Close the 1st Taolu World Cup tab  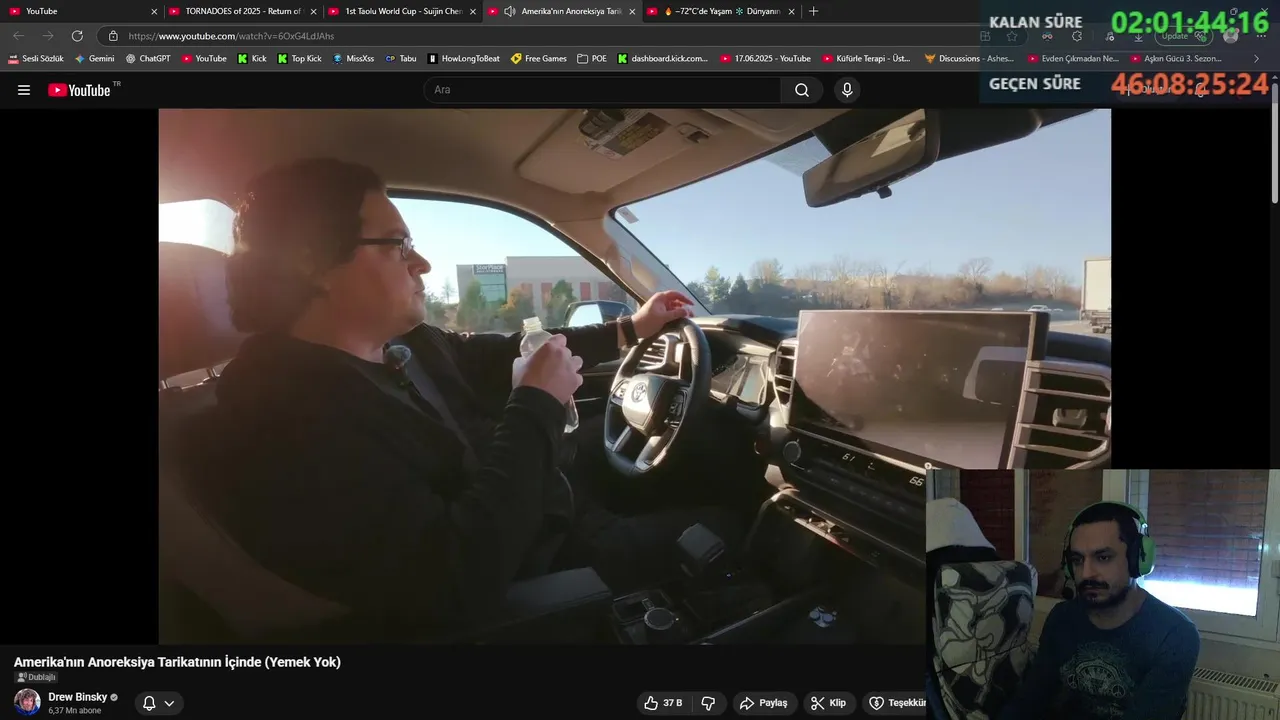coord(473,11)
